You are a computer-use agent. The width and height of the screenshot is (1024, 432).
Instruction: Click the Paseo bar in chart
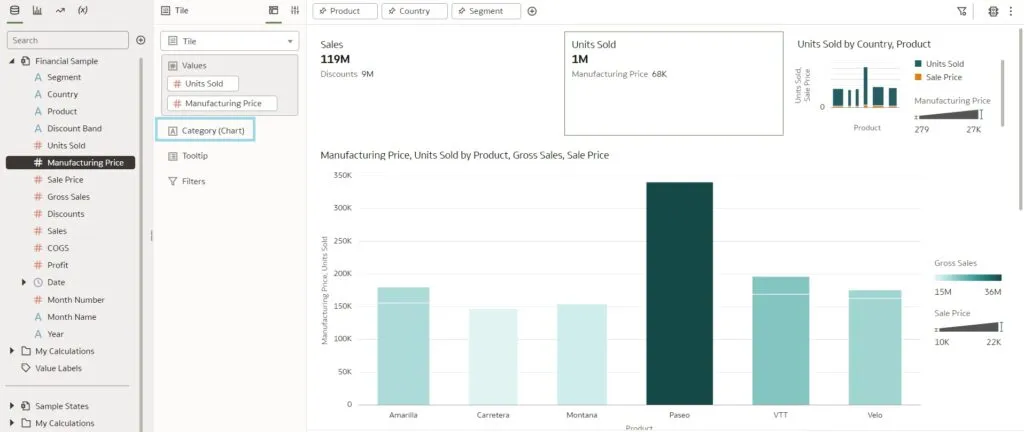(x=679, y=293)
